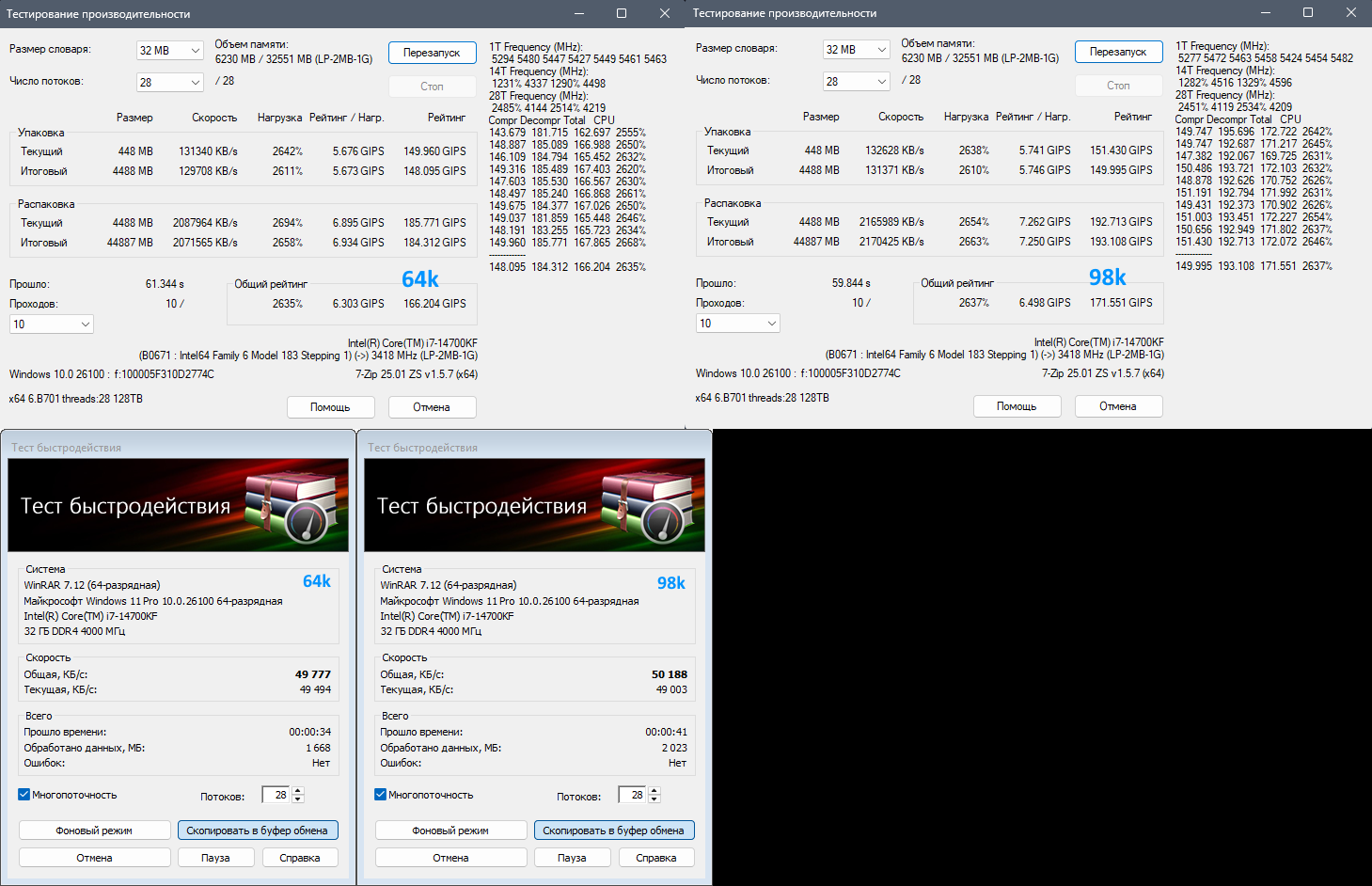Click Отмена in the left WinRAR window

(94, 858)
